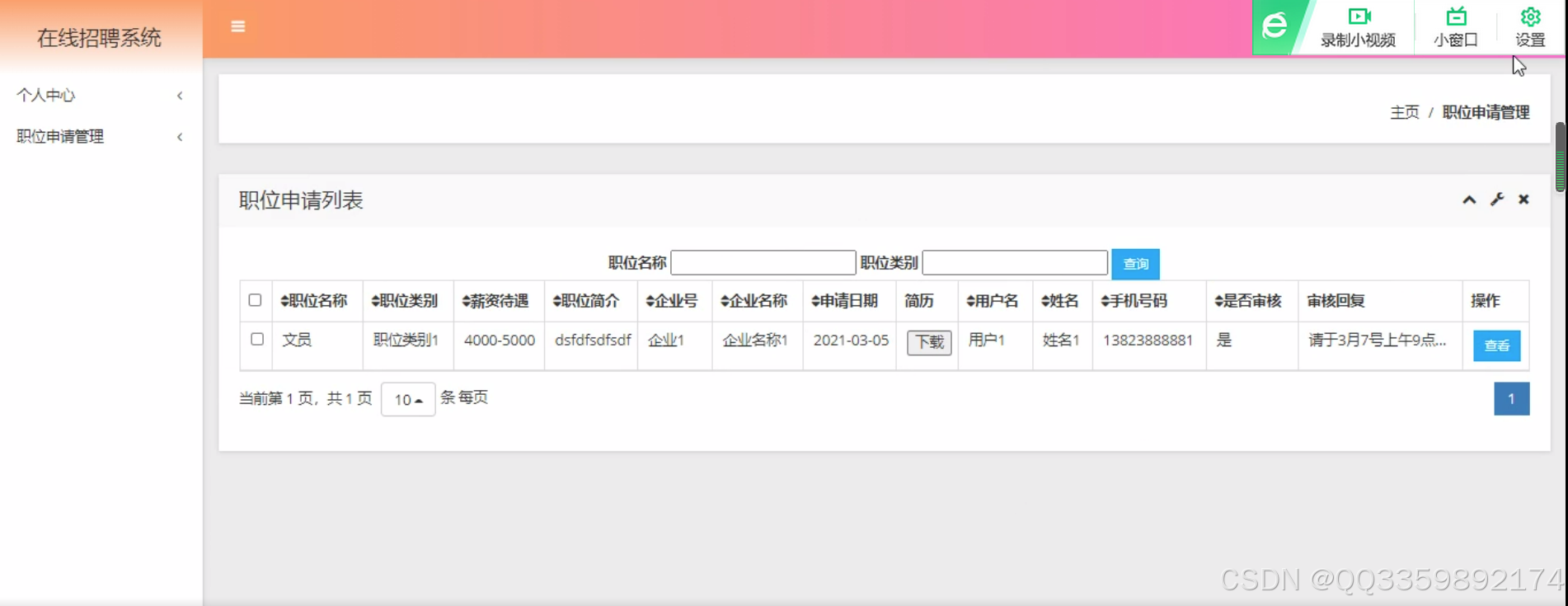This screenshot has width=1568, height=606.
Task: Go to page 1 in pagination
Action: tap(1511, 399)
